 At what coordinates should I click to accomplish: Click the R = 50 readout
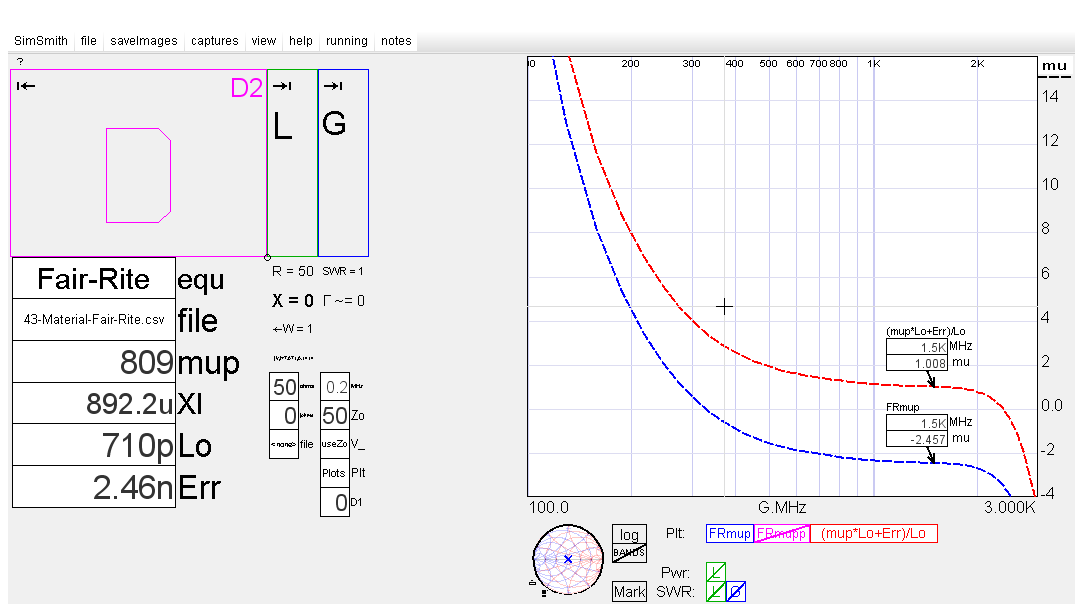(x=293, y=271)
